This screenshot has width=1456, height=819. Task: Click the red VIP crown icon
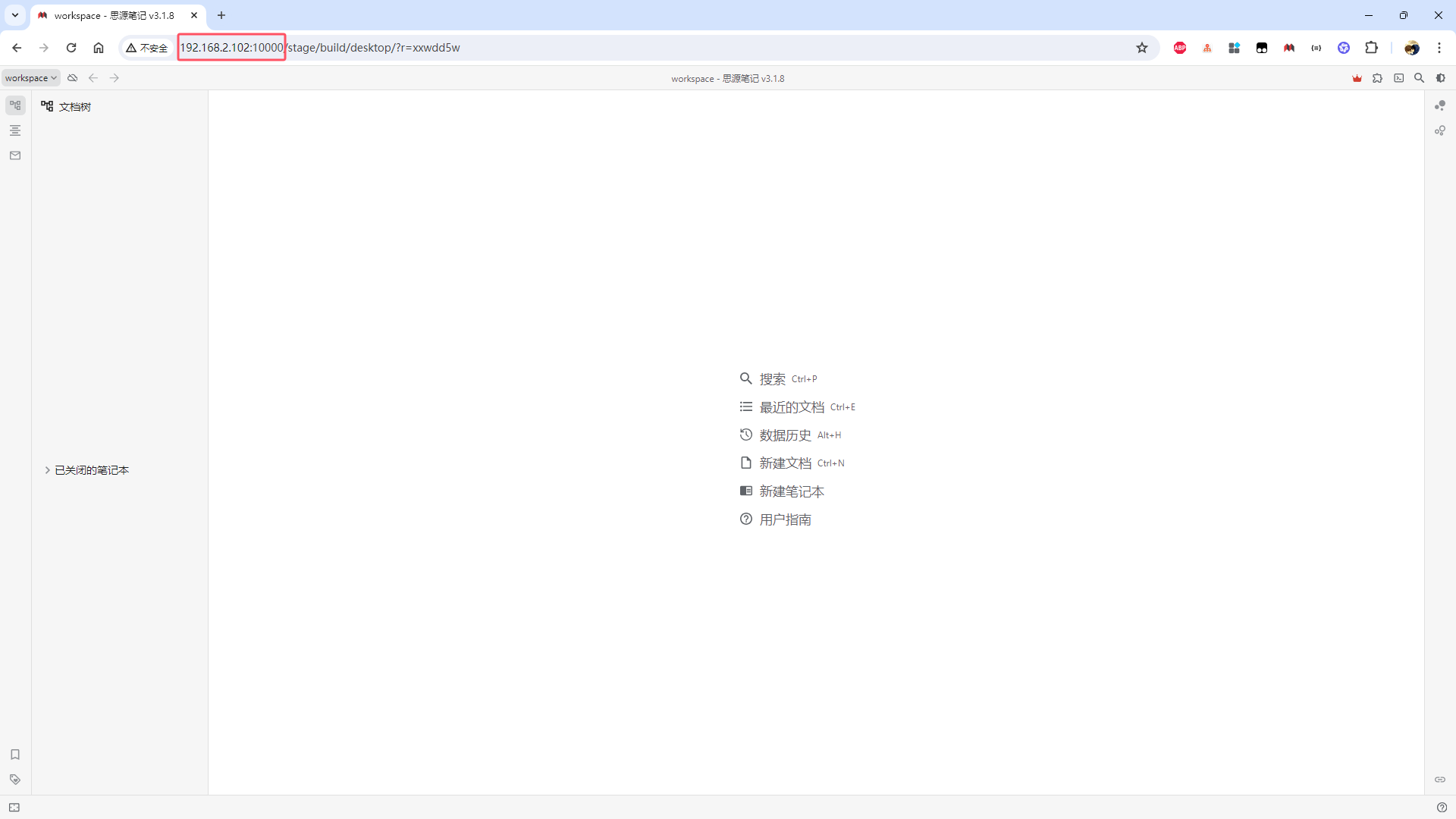[1357, 78]
